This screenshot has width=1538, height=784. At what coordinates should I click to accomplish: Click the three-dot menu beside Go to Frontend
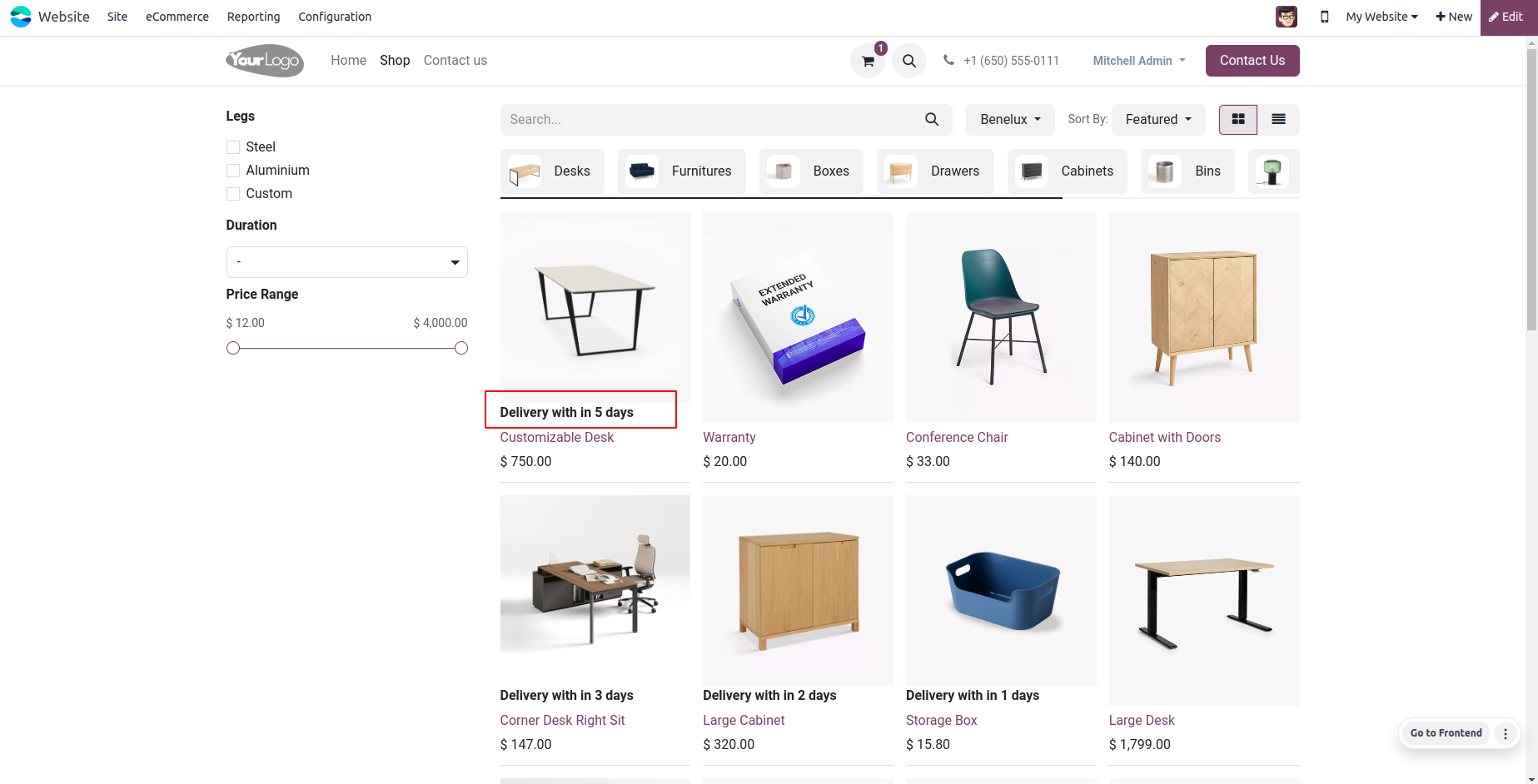pyautogui.click(x=1505, y=733)
